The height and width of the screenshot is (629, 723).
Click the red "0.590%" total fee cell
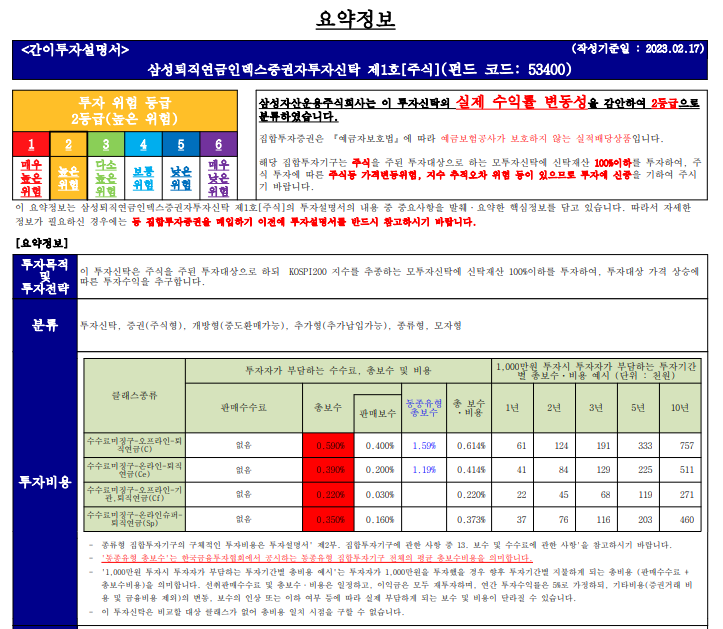328,445
